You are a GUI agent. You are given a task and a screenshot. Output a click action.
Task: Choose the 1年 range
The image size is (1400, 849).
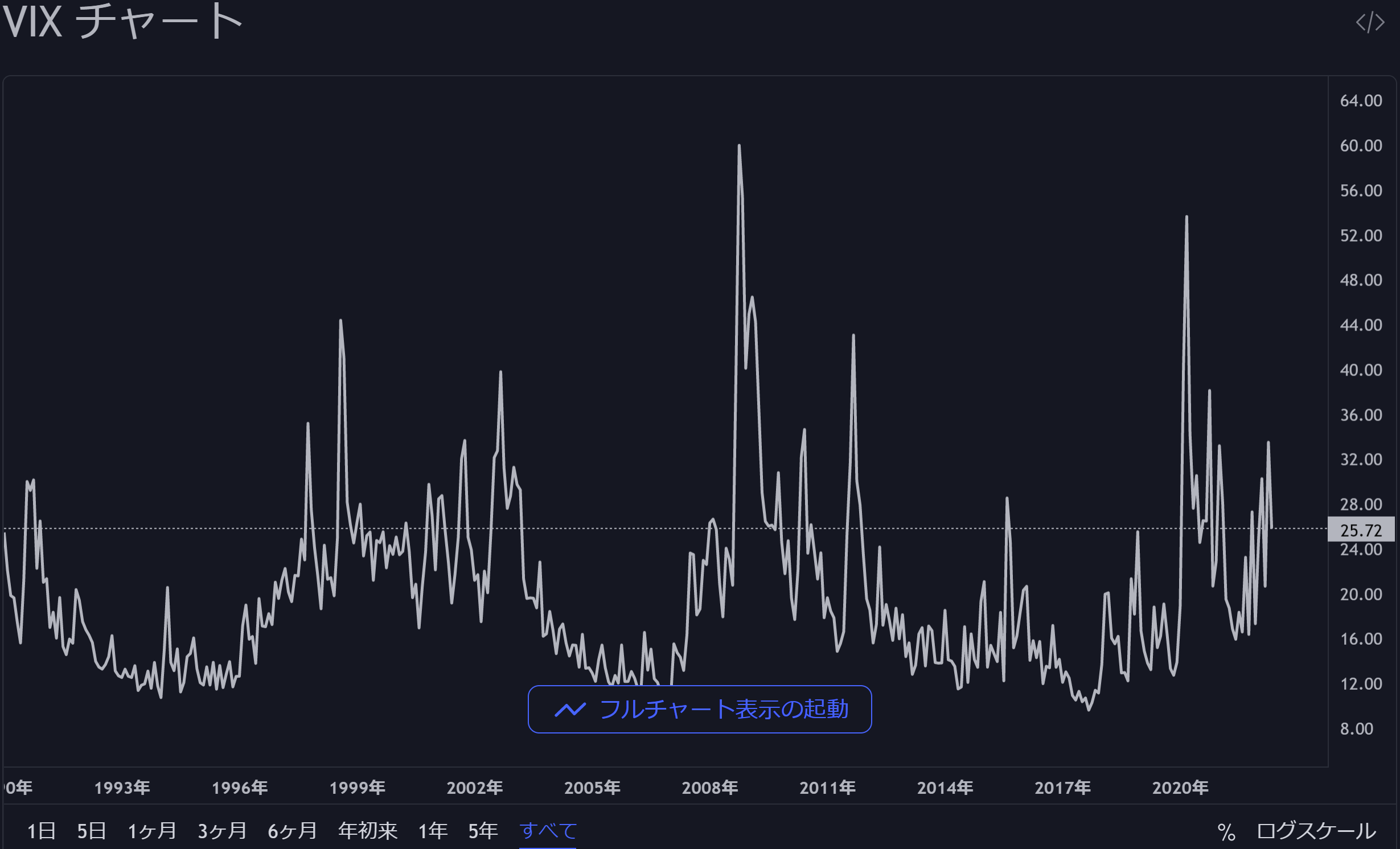point(433,831)
